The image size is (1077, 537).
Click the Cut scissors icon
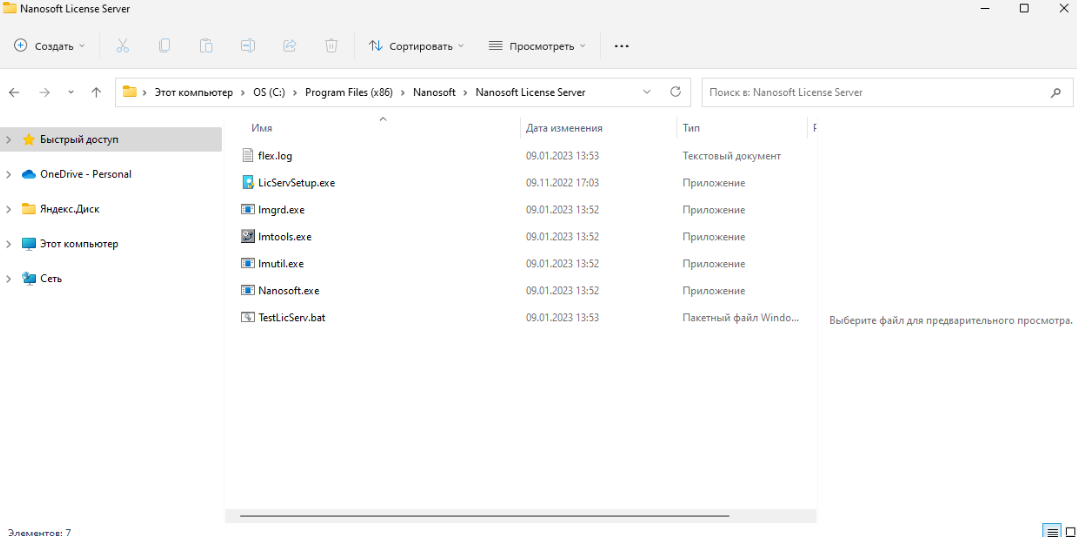[123, 46]
